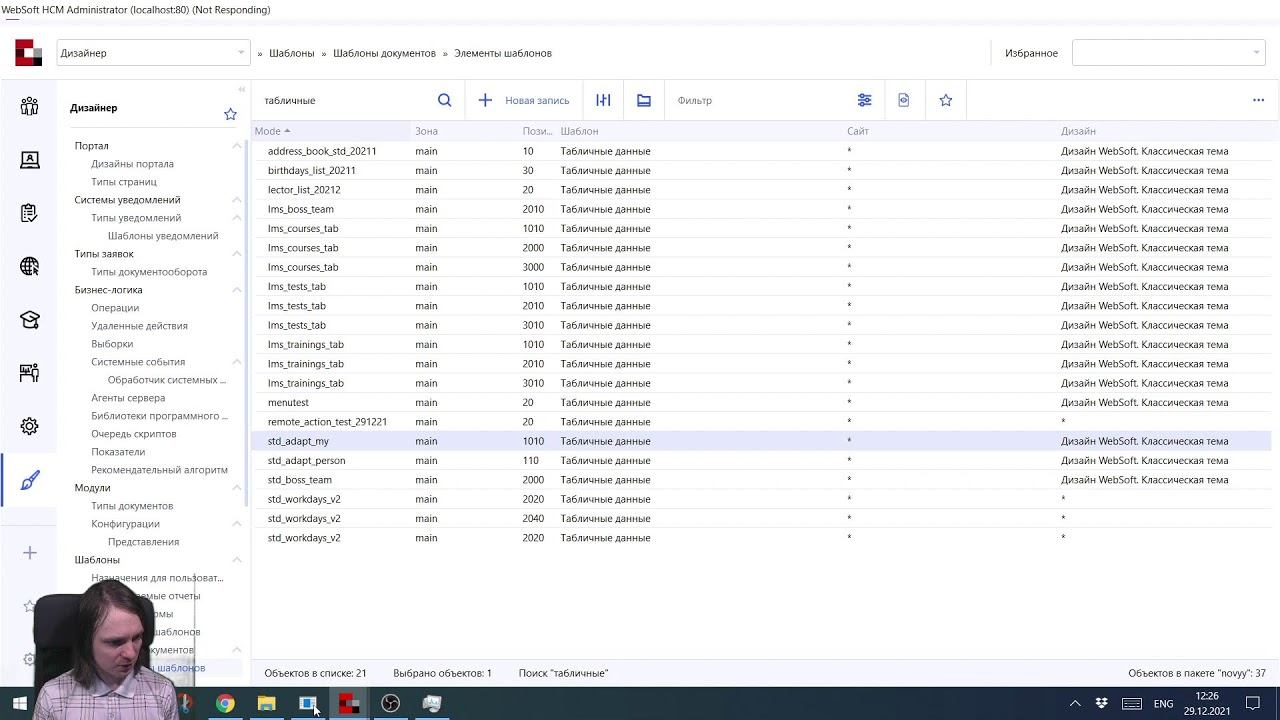
Task: Collapse the Типы заявок tree group
Action: 237,254
